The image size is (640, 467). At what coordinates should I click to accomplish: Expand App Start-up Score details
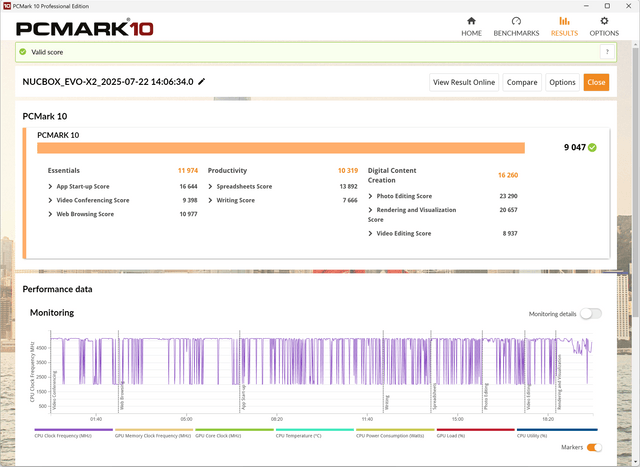click(50, 187)
